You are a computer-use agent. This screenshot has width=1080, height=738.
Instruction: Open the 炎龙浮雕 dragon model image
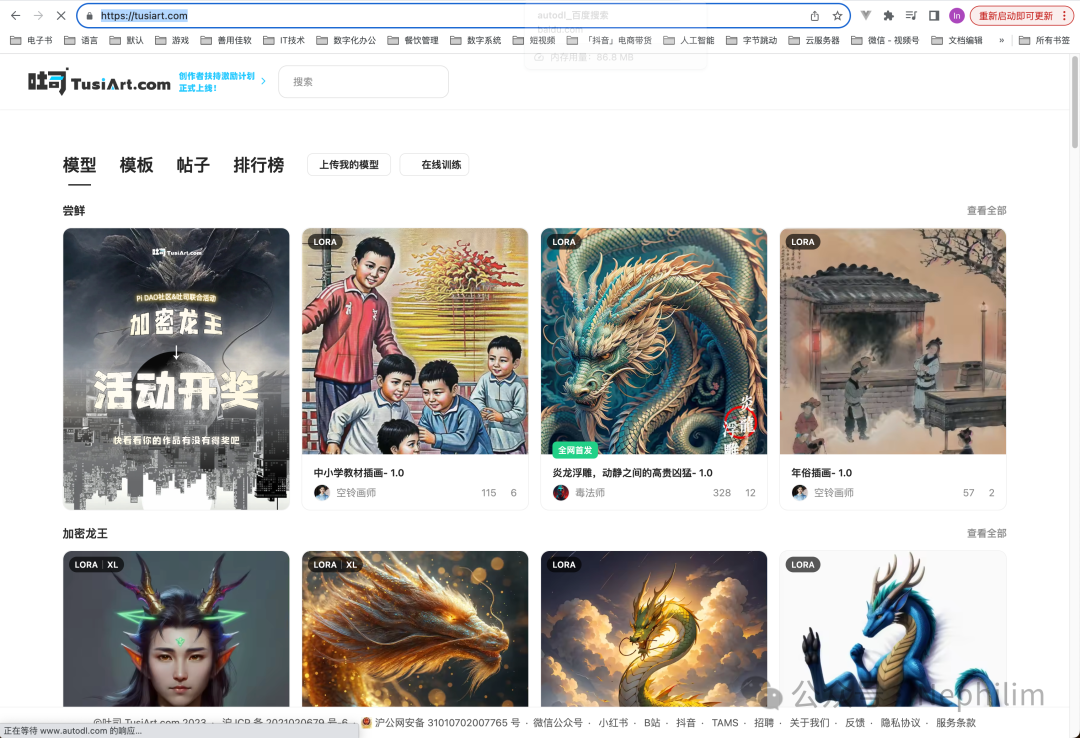click(654, 341)
